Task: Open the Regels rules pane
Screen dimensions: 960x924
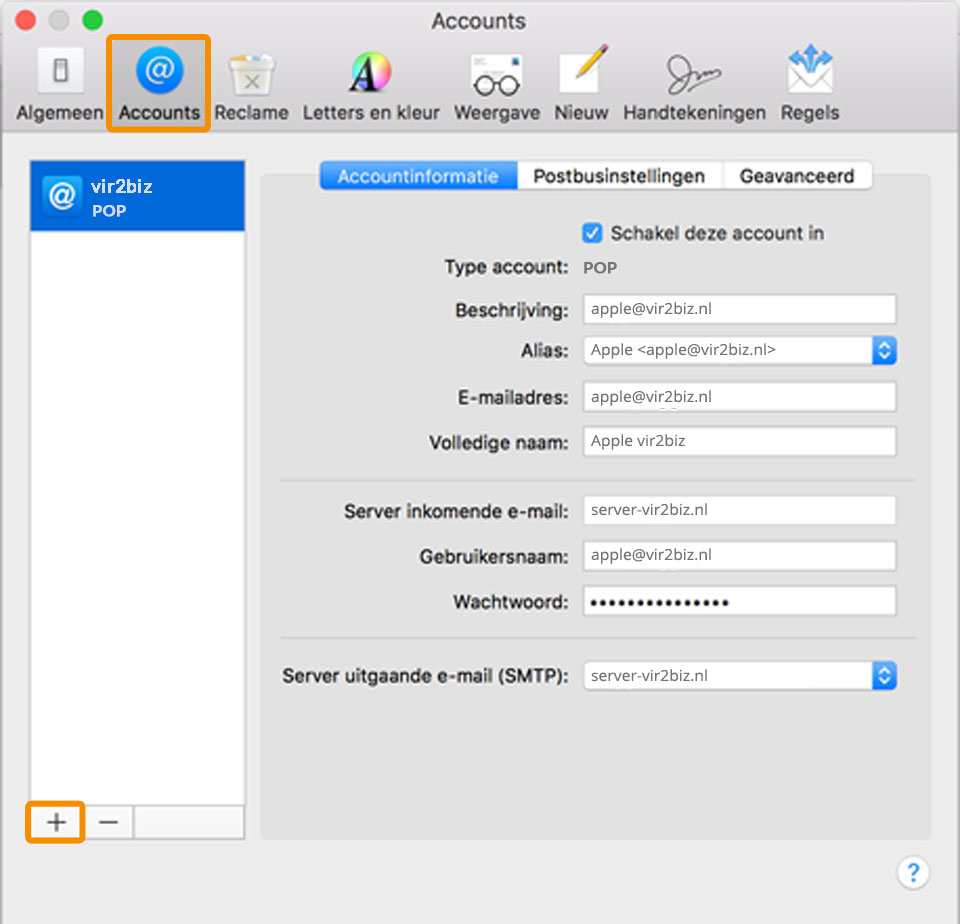Action: (x=810, y=84)
